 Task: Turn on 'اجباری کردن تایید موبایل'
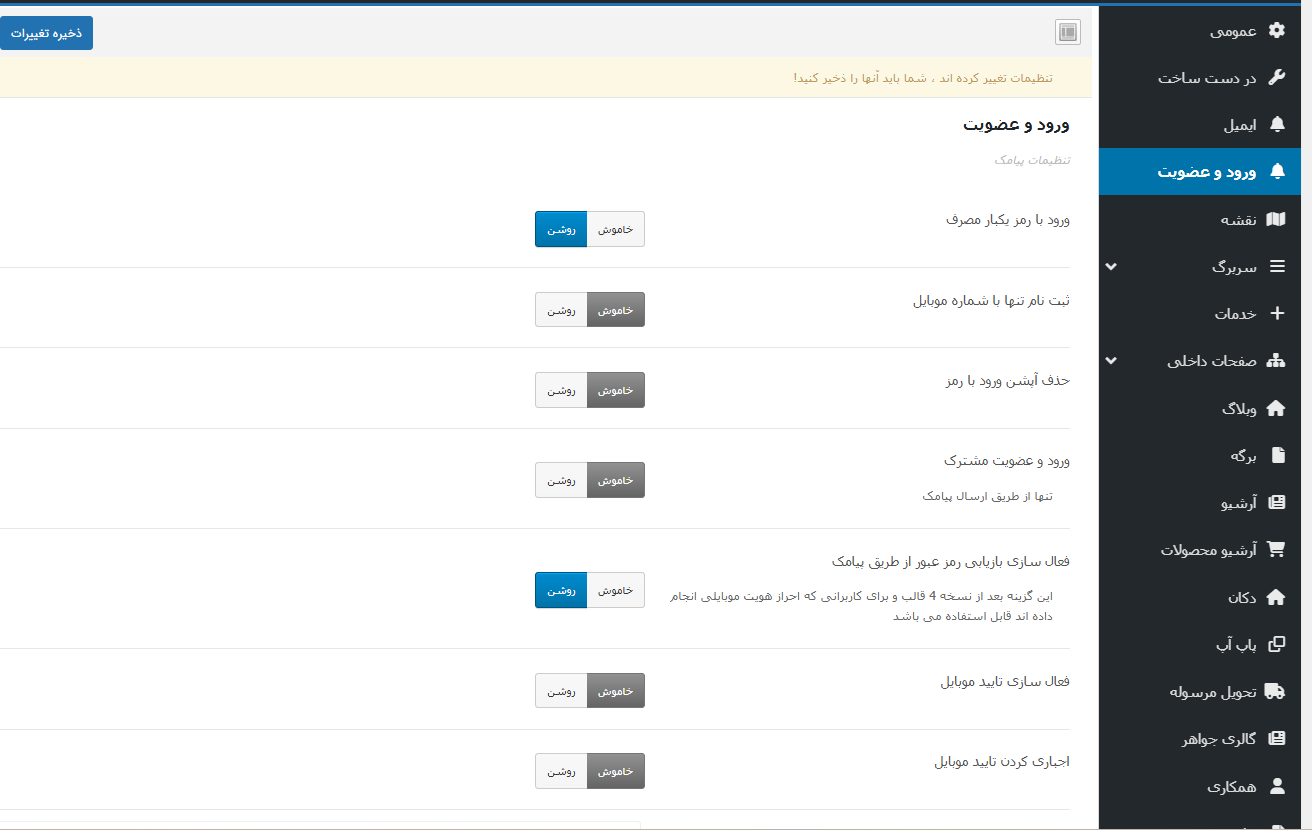pyautogui.click(x=561, y=771)
